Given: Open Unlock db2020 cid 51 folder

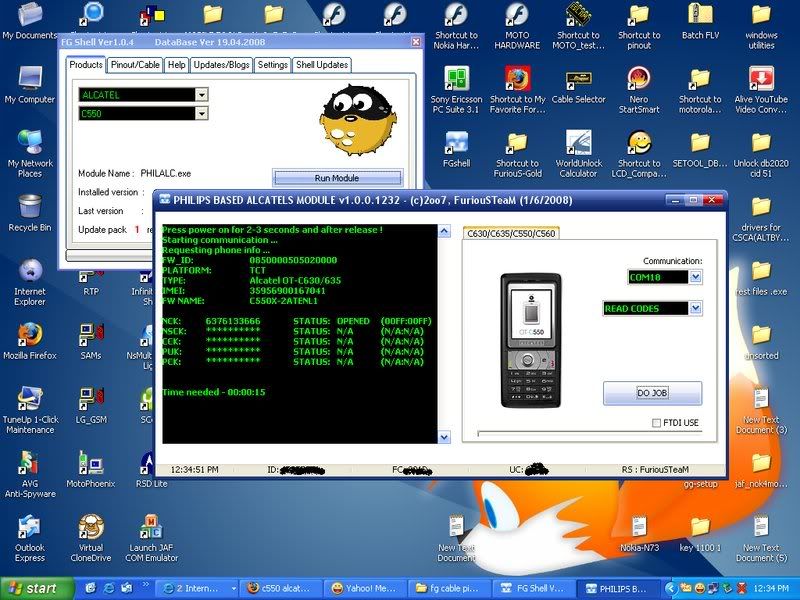Looking at the screenshot, I should tap(761, 154).
